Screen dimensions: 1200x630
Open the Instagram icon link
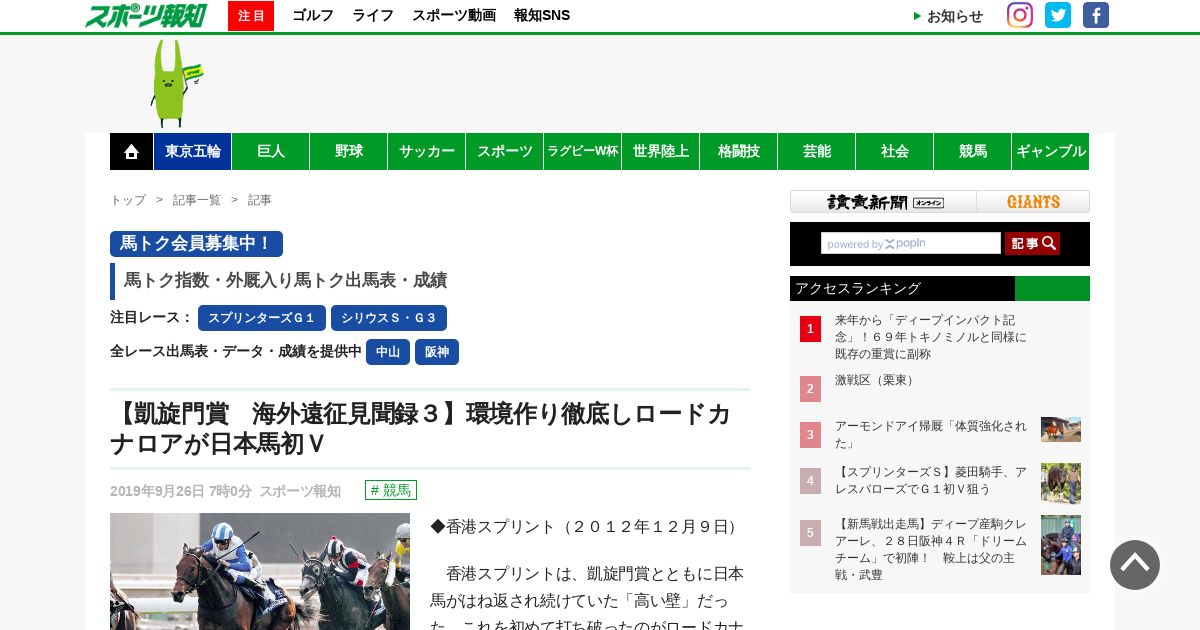pos(1020,15)
